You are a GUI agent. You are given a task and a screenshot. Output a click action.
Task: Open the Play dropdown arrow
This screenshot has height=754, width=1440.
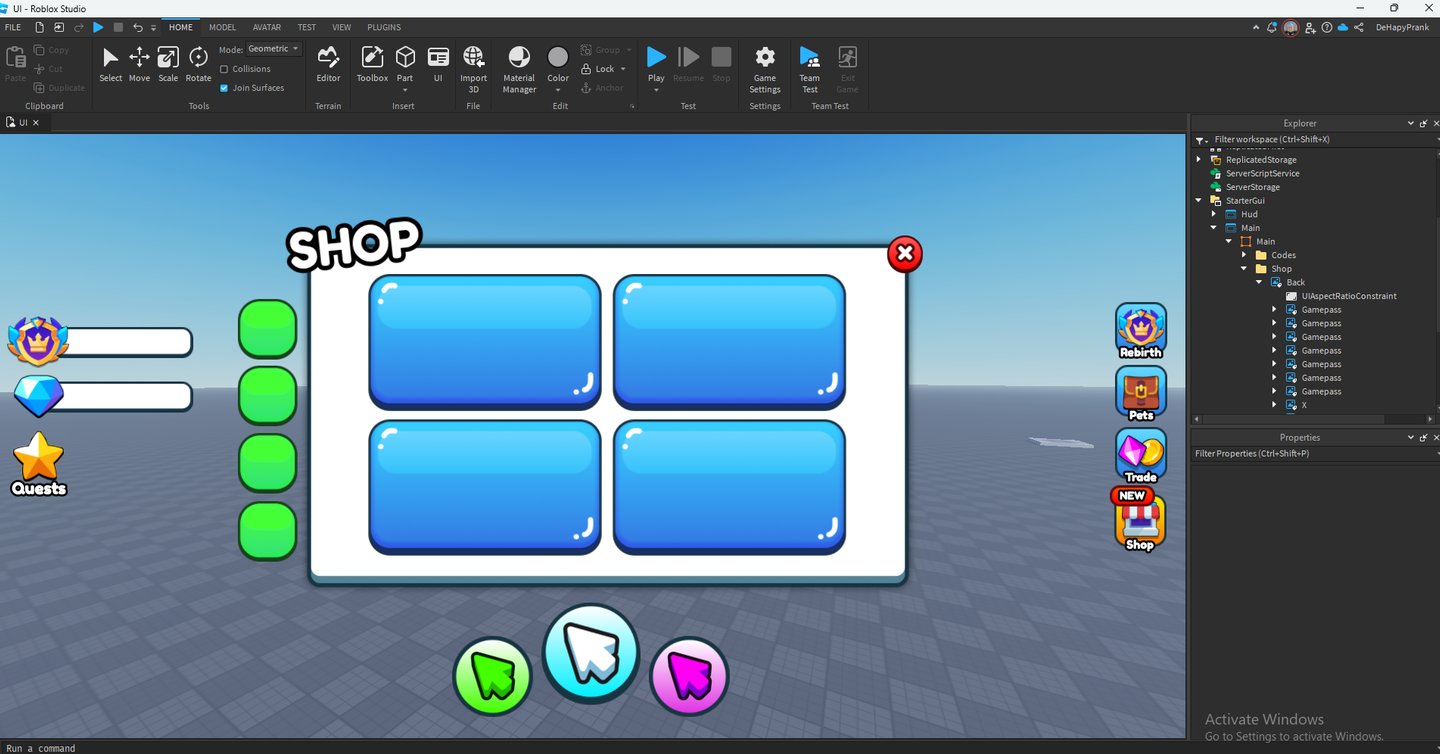[x=656, y=90]
